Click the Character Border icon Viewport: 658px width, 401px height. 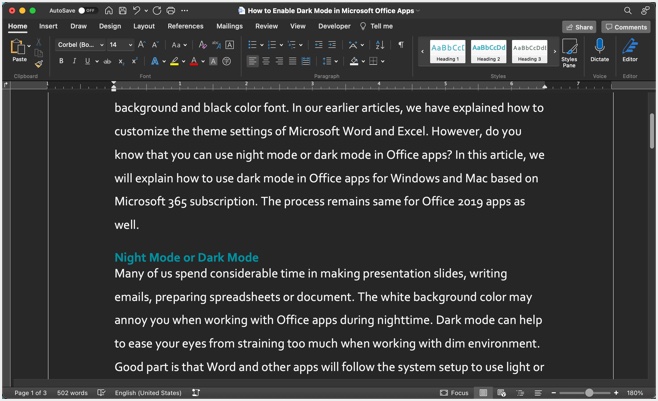tap(230, 44)
